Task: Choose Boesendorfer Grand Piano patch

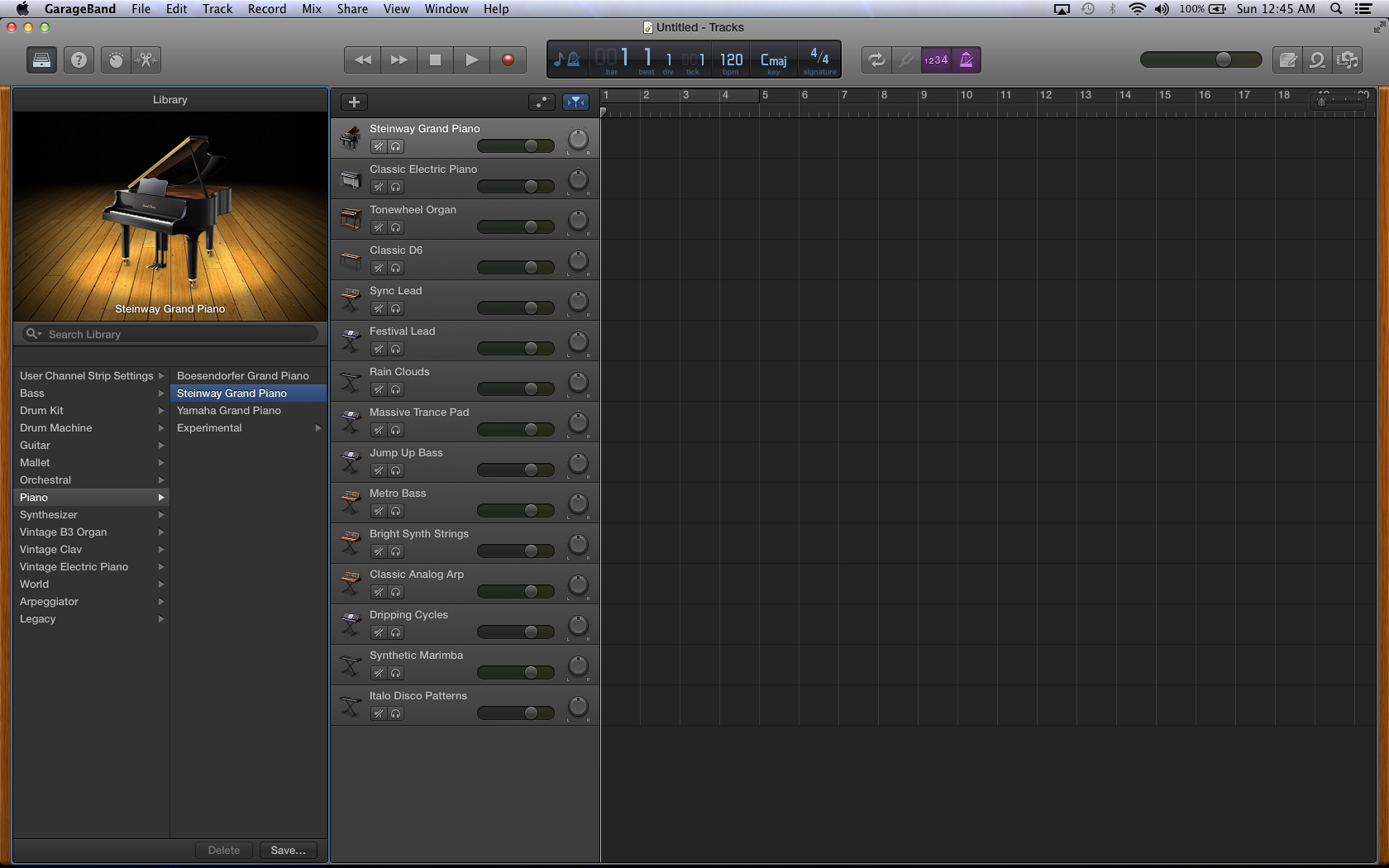Action: click(x=248, y=375)
